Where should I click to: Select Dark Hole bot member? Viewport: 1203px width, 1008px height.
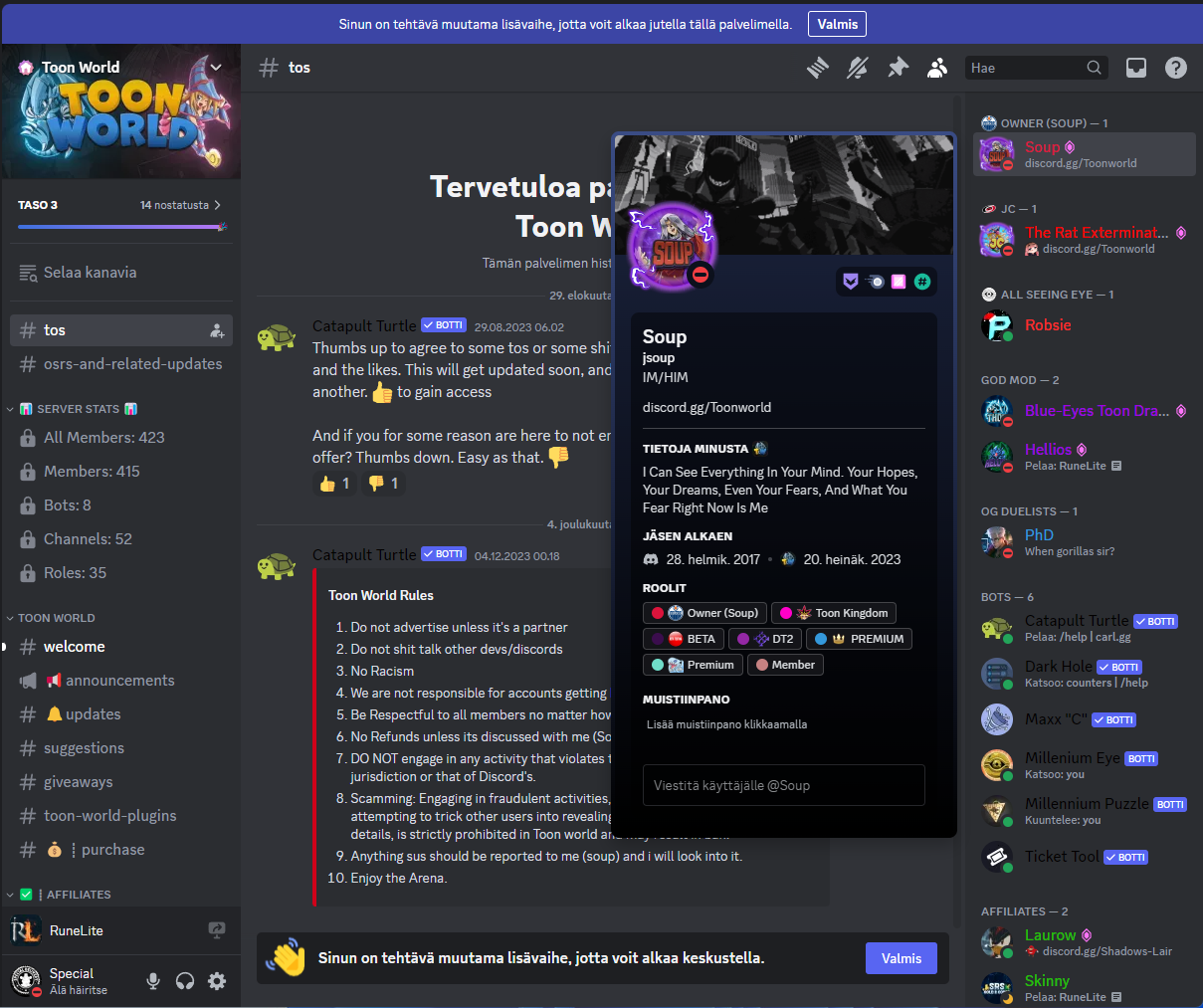[x=1085, y=674]
